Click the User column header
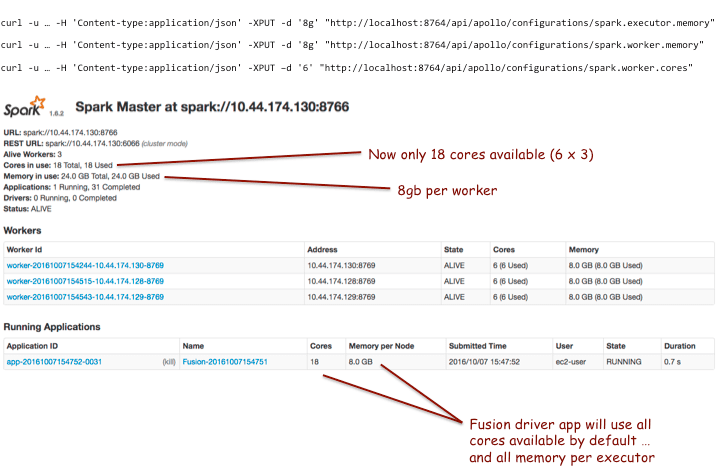 tap(564, 346)
